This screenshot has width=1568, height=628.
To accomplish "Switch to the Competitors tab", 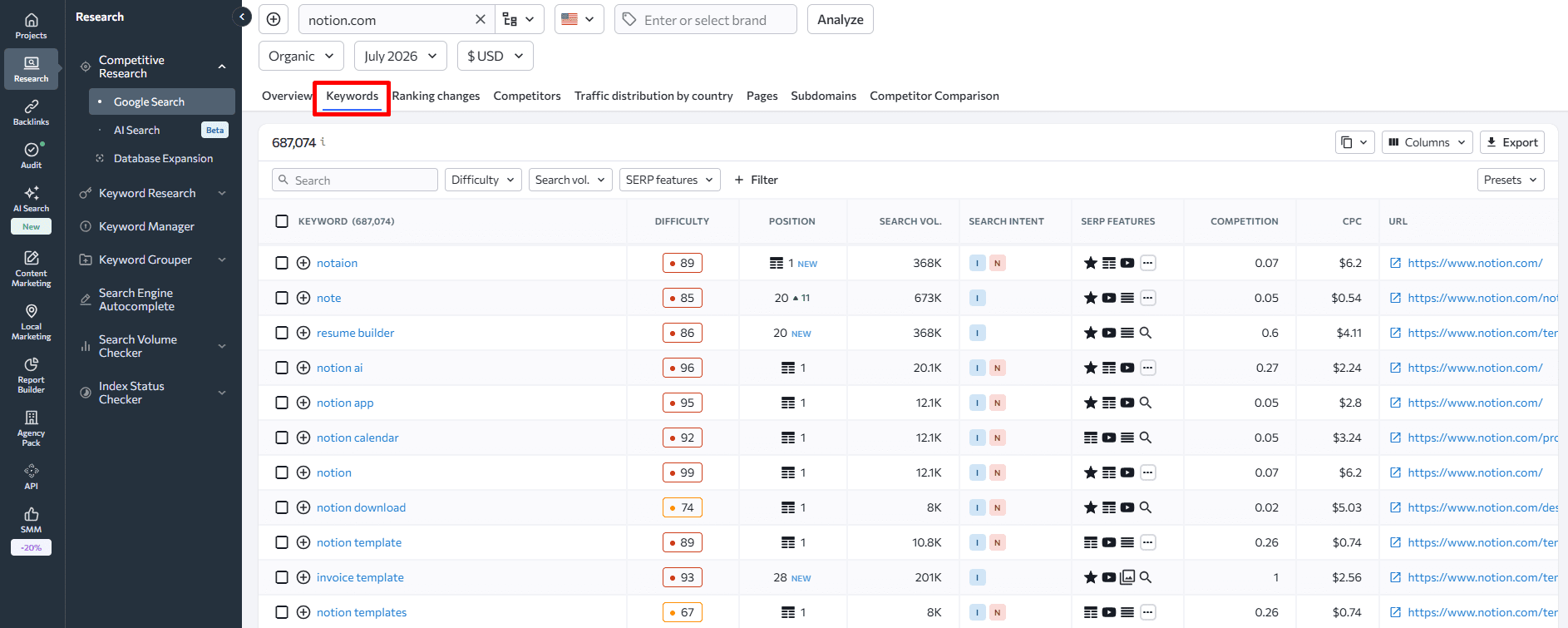I will point(527,96).
